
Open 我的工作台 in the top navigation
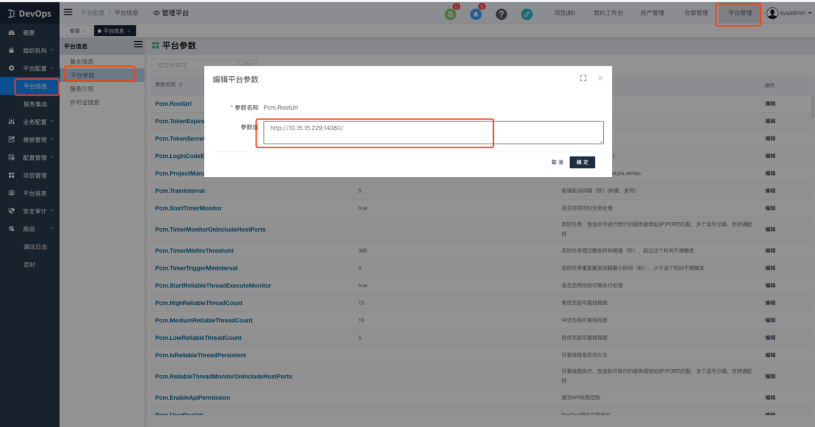click(612, 13)
